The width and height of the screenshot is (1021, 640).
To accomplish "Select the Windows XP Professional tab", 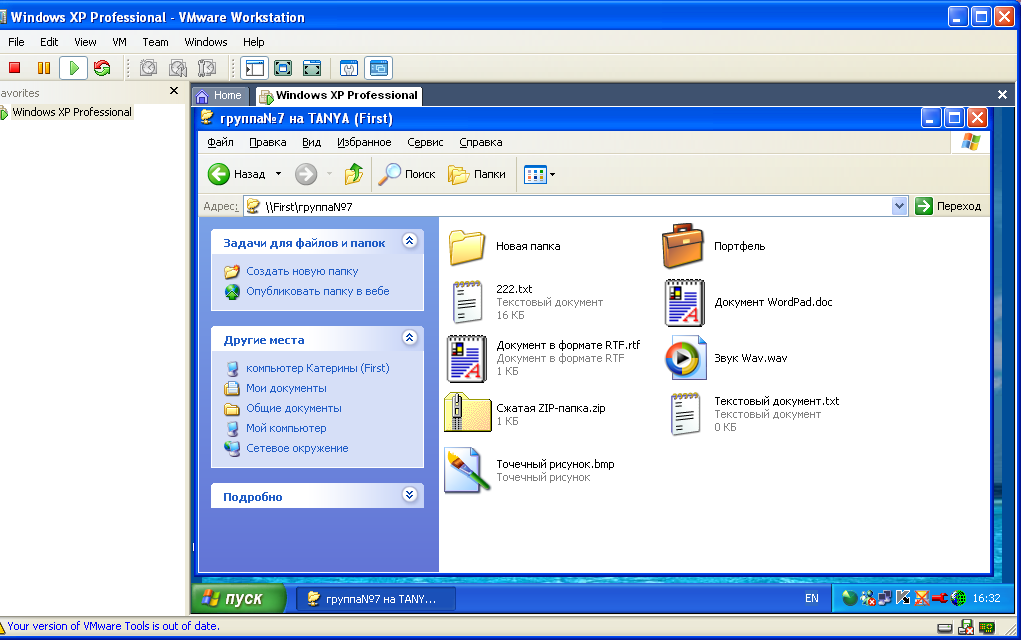I will pyautogui.click(x=339, y=96).
